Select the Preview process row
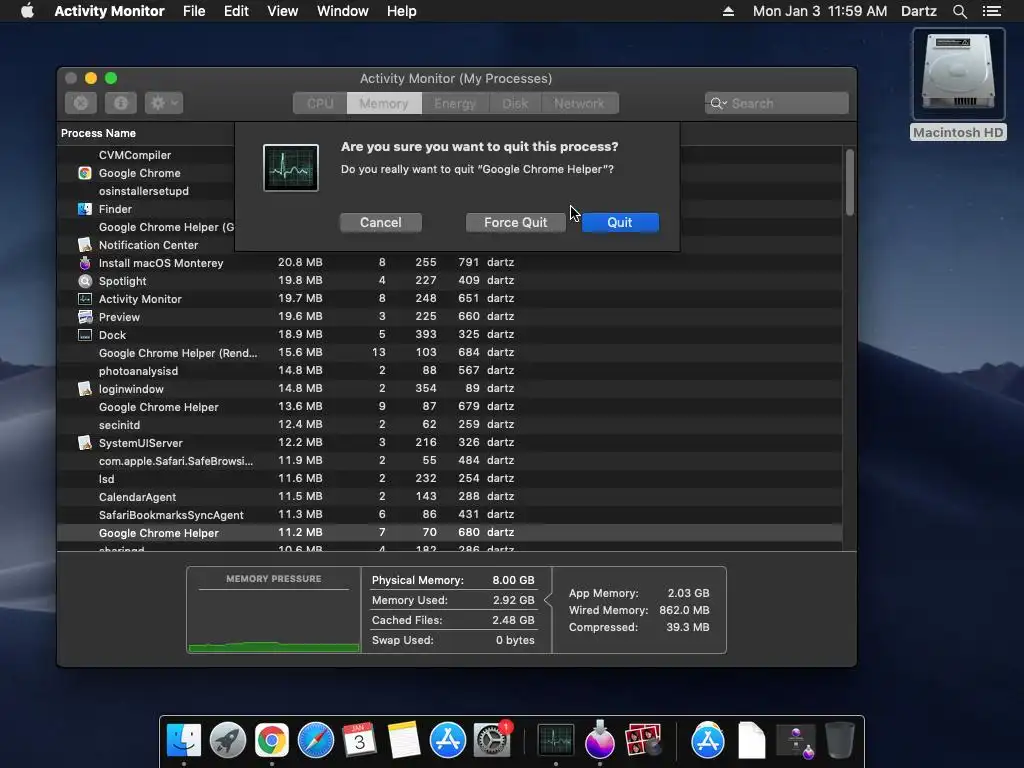 pyautogui.click(x=449, y=317)
